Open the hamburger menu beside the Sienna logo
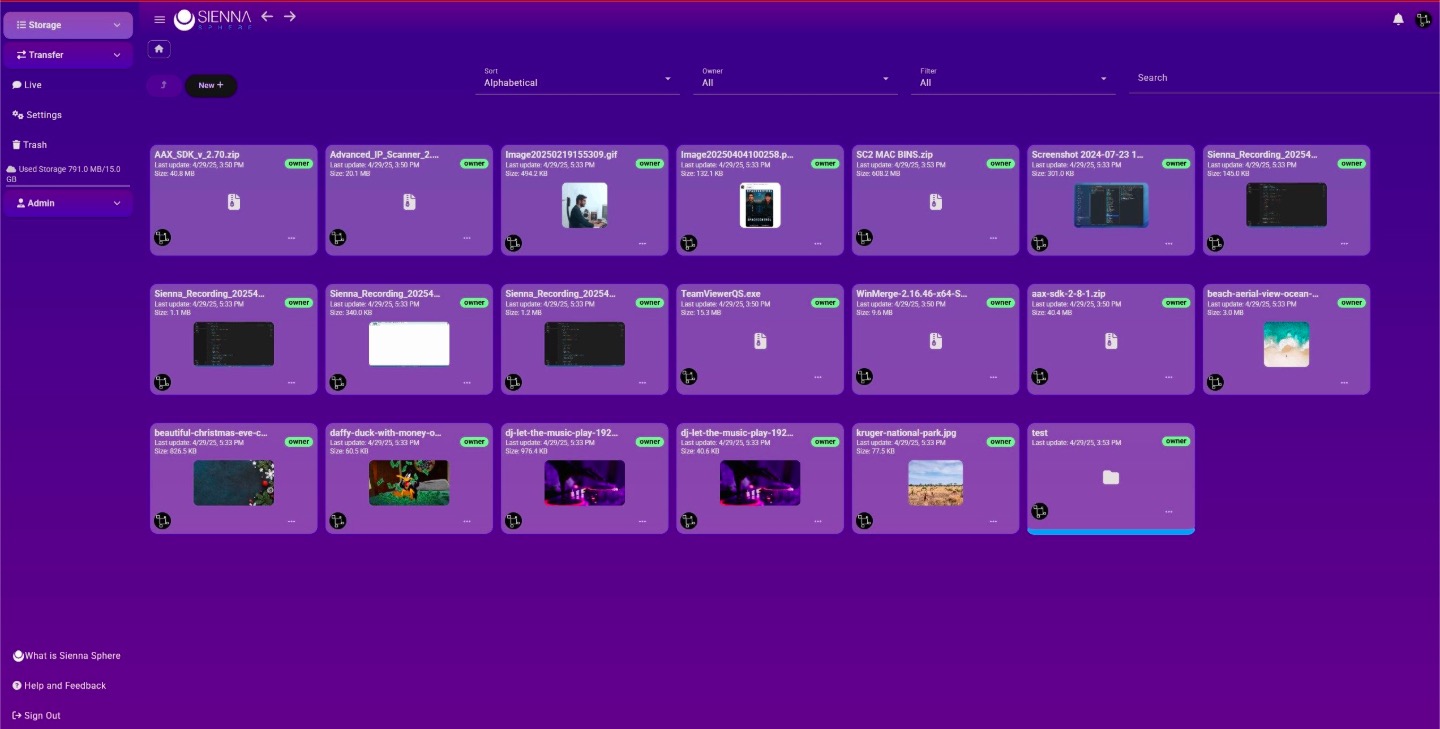1440x729 pixels. pyautogui.click(x=160, y=19)
